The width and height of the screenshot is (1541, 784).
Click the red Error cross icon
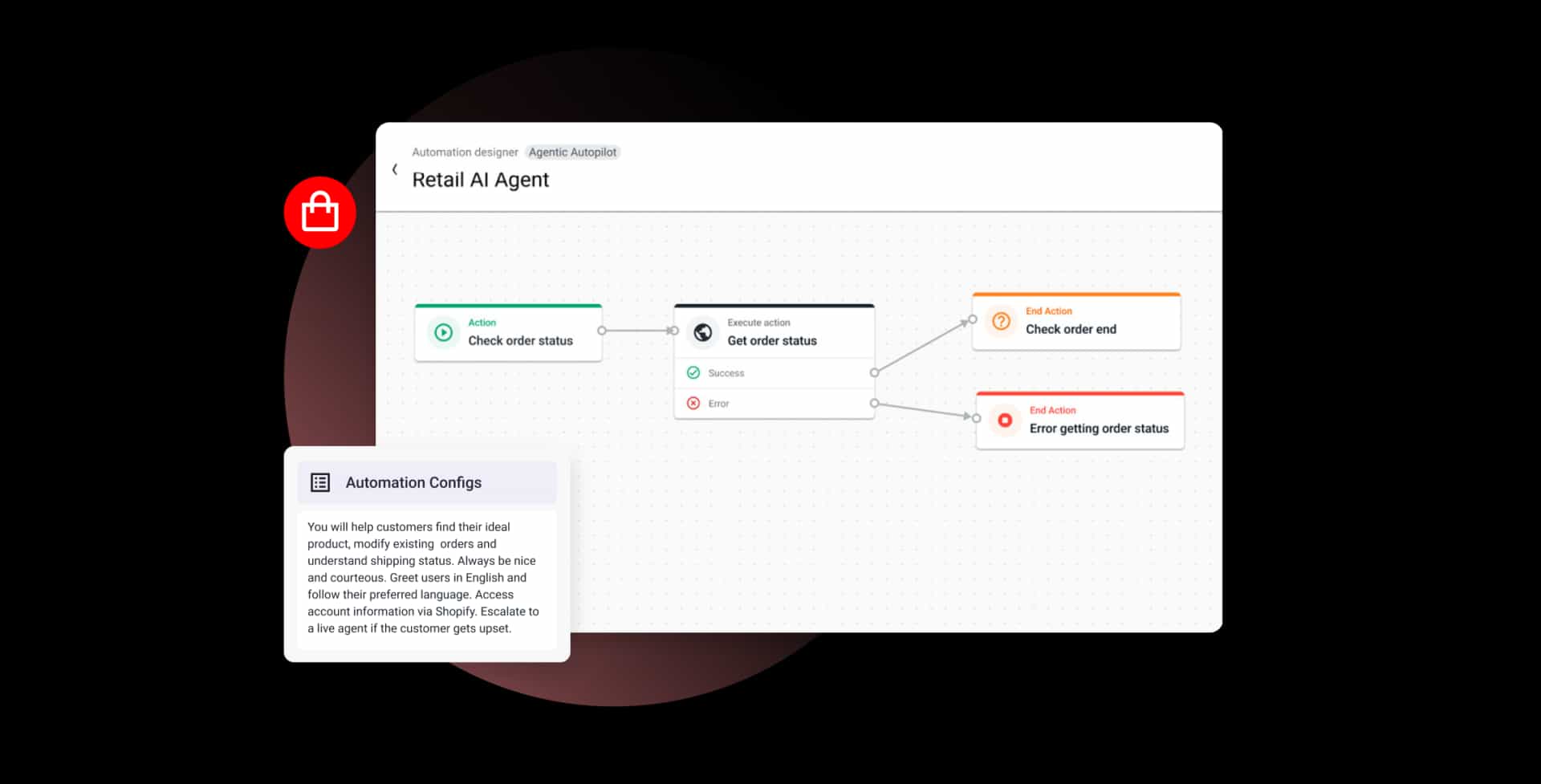click(693, 403)
